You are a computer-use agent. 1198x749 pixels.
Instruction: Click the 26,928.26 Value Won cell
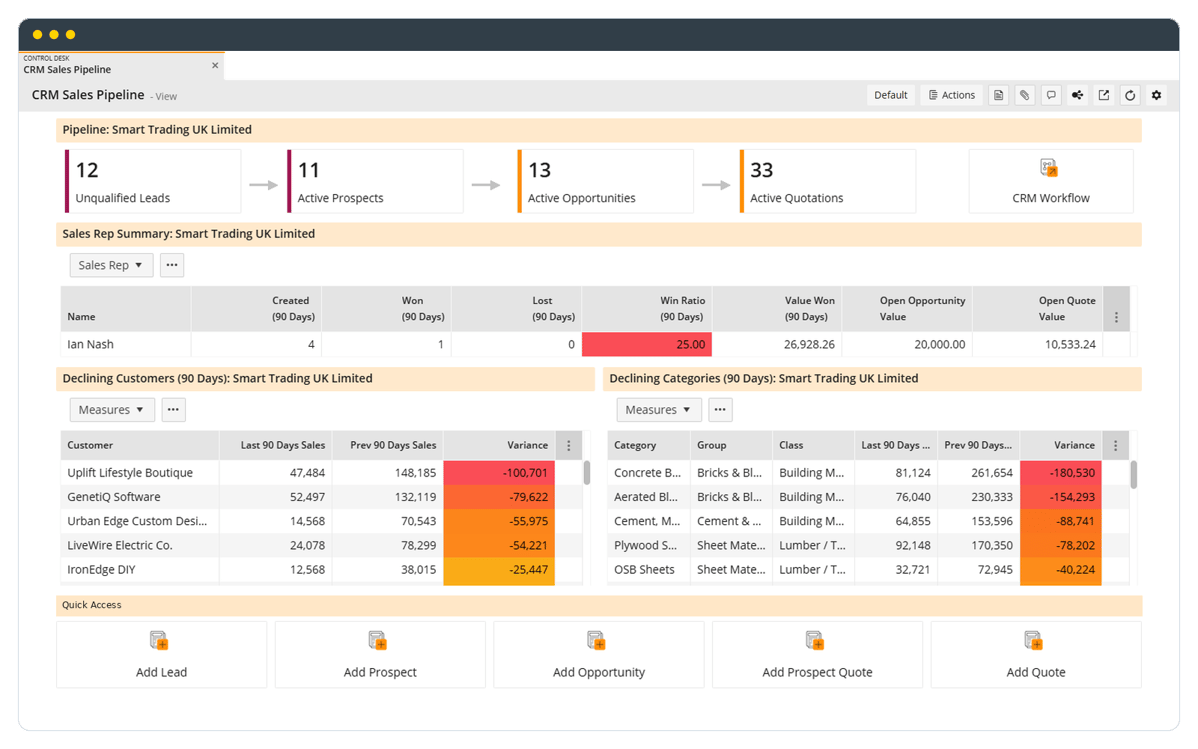pyautogui.click(x=777, y=345)
